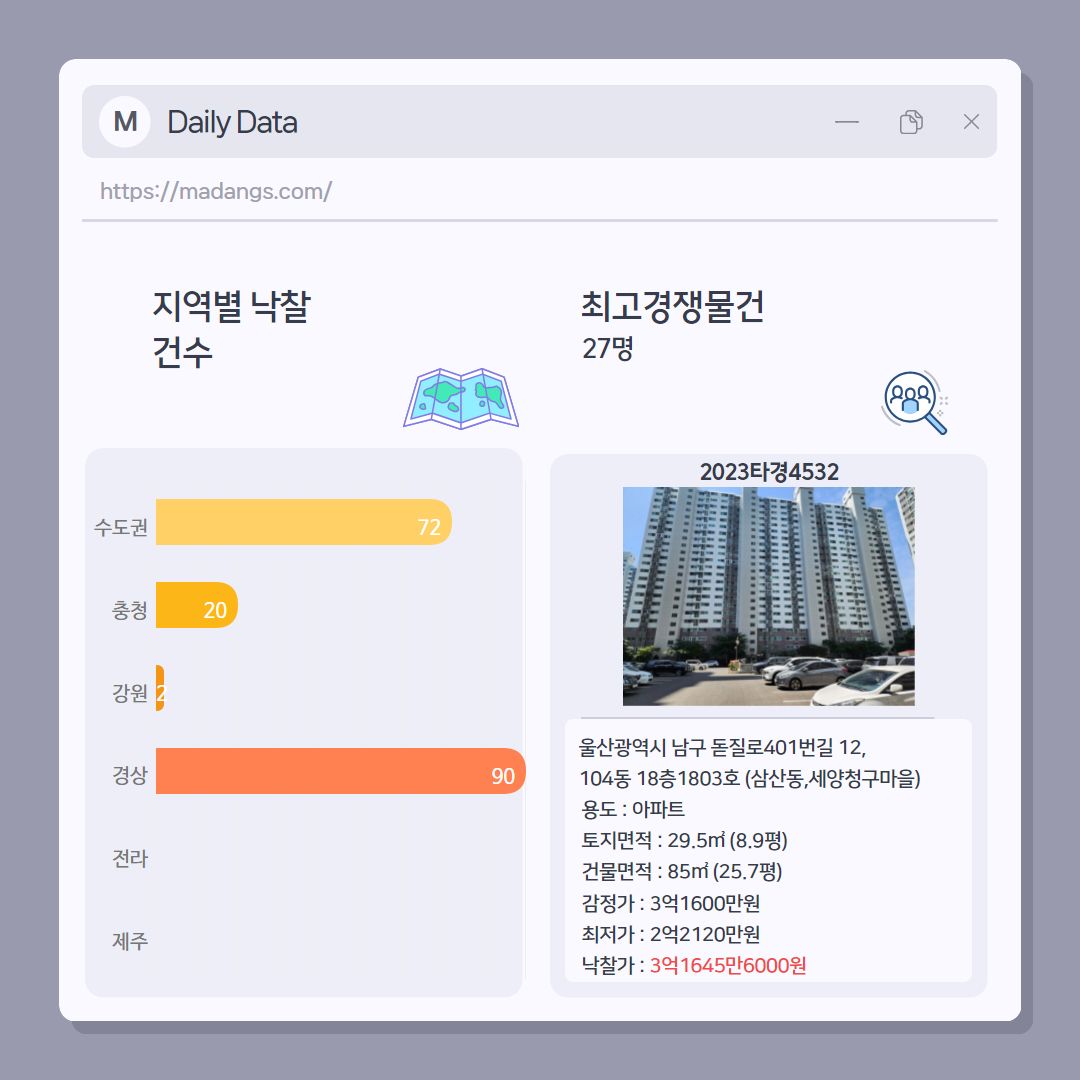Click the copy pages icon in header
The image size is (1080, 1080).
(x=911, y=122)
